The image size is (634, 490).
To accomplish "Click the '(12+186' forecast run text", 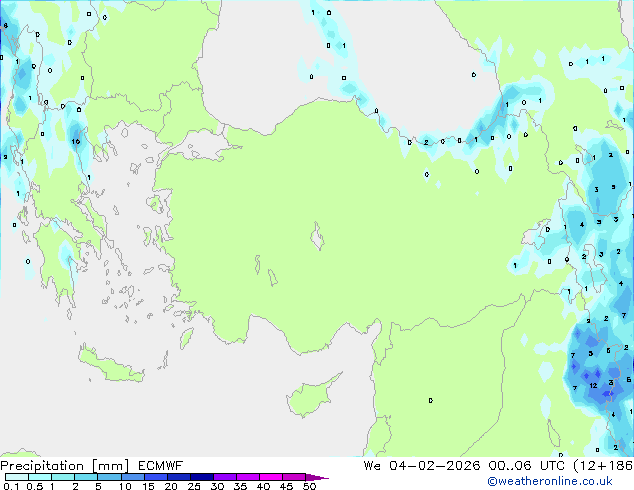I will (603, 466).
